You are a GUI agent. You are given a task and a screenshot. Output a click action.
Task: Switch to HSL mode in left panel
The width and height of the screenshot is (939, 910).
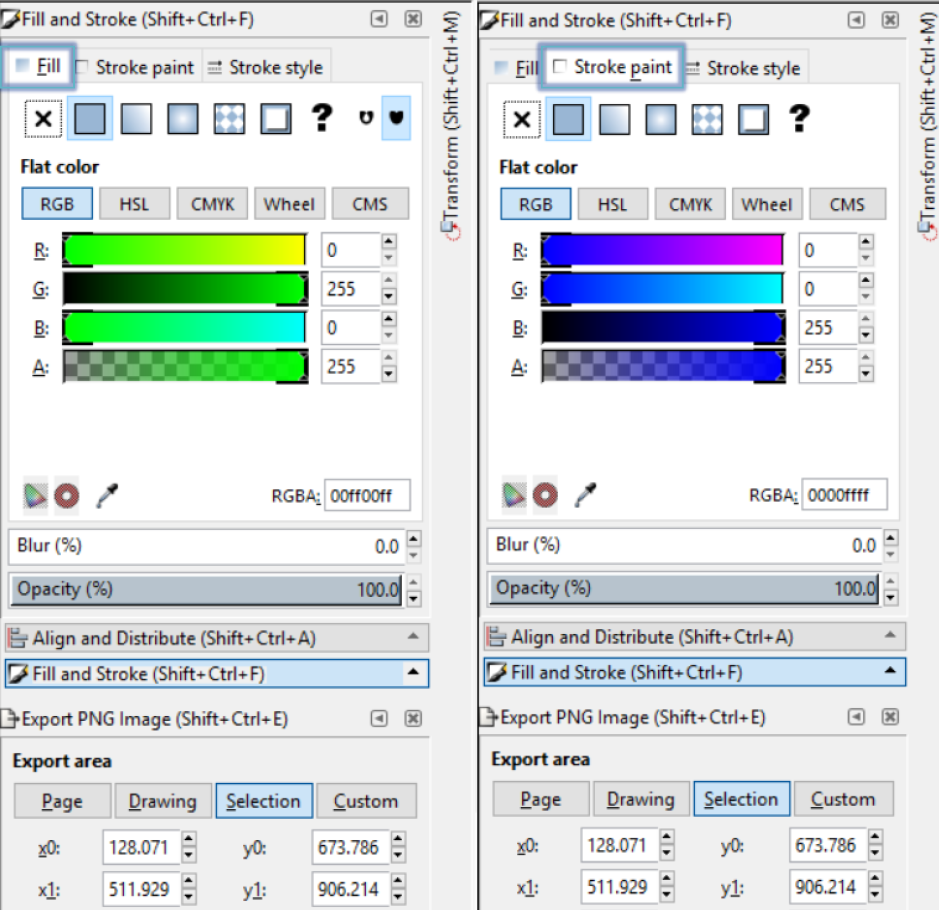[x=134, y=204]
